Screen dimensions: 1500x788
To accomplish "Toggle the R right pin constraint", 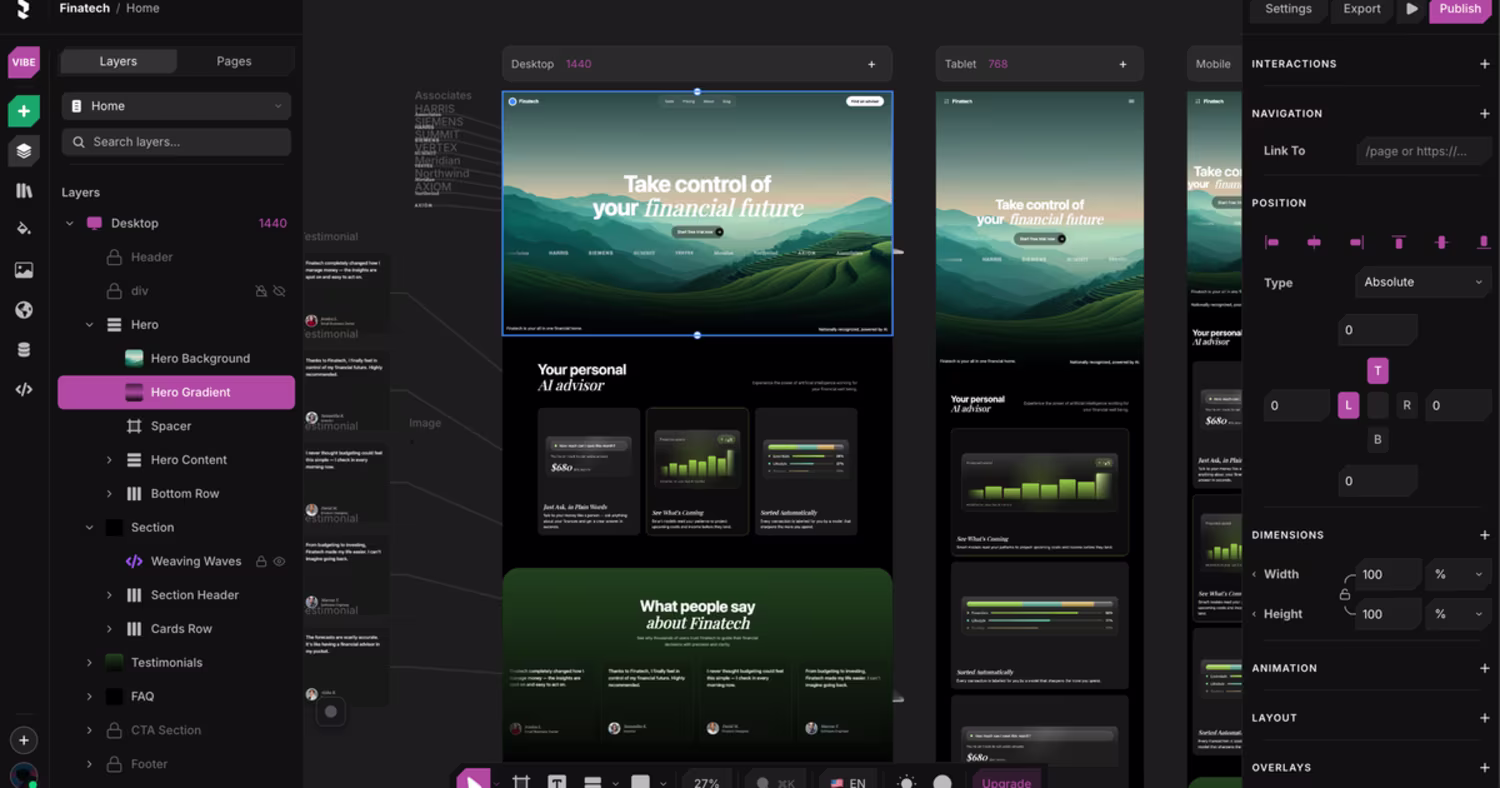I will 1407,405.
